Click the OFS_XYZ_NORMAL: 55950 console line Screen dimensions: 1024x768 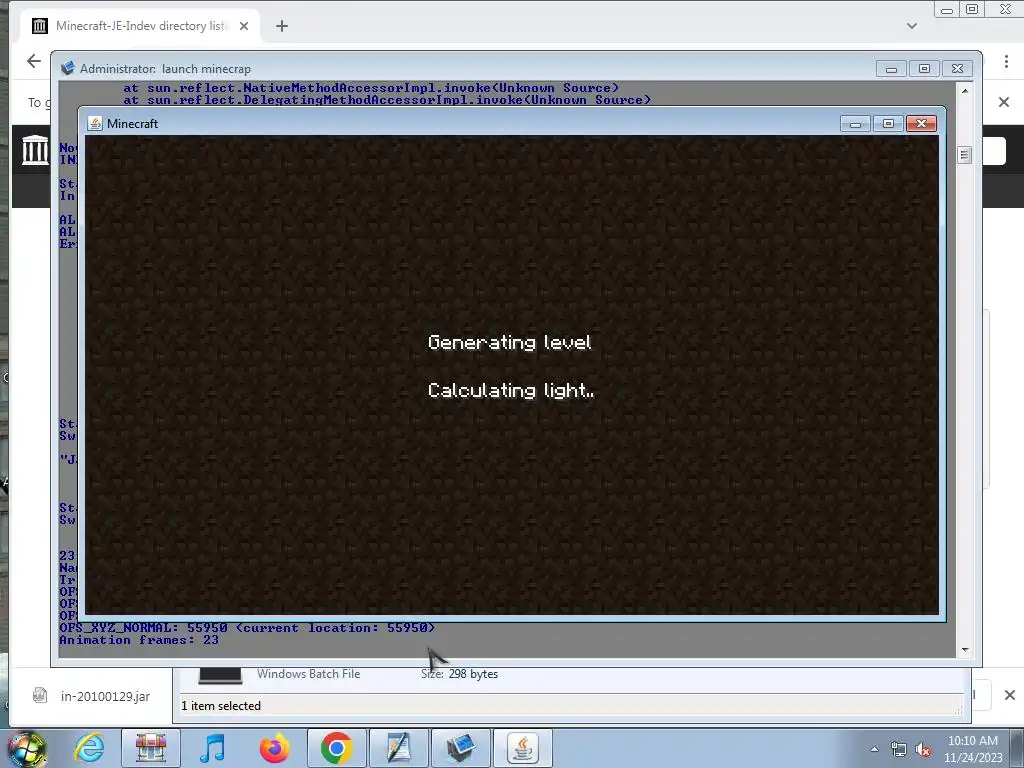point(247,628)
